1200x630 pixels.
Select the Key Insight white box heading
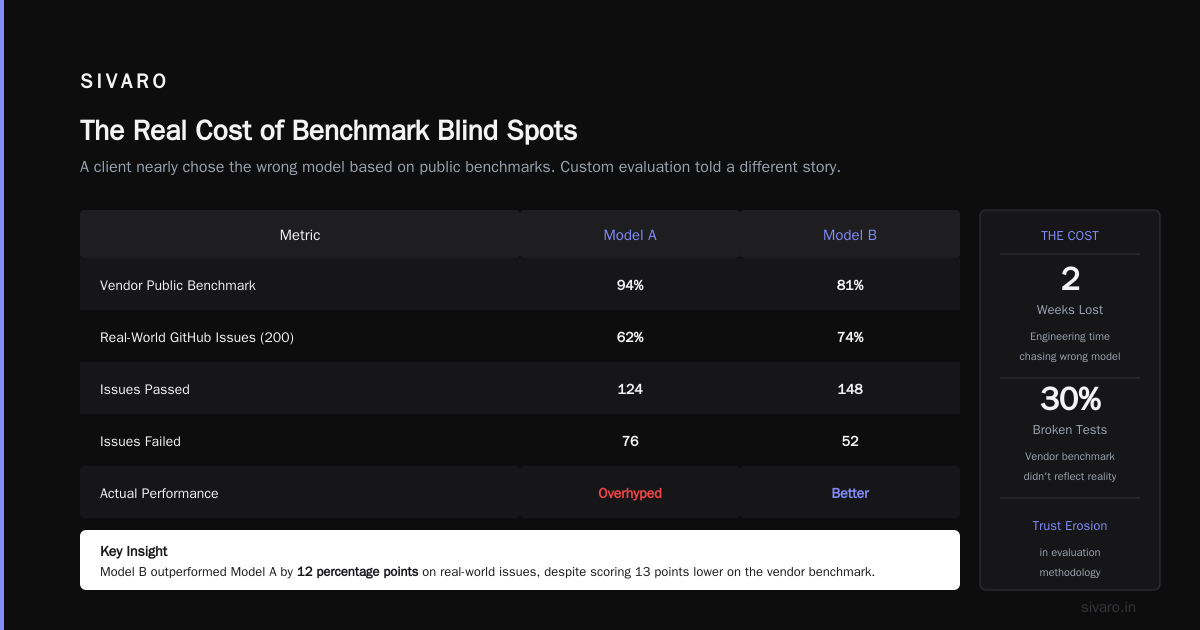pyautogui.click(x=134, y=551)
